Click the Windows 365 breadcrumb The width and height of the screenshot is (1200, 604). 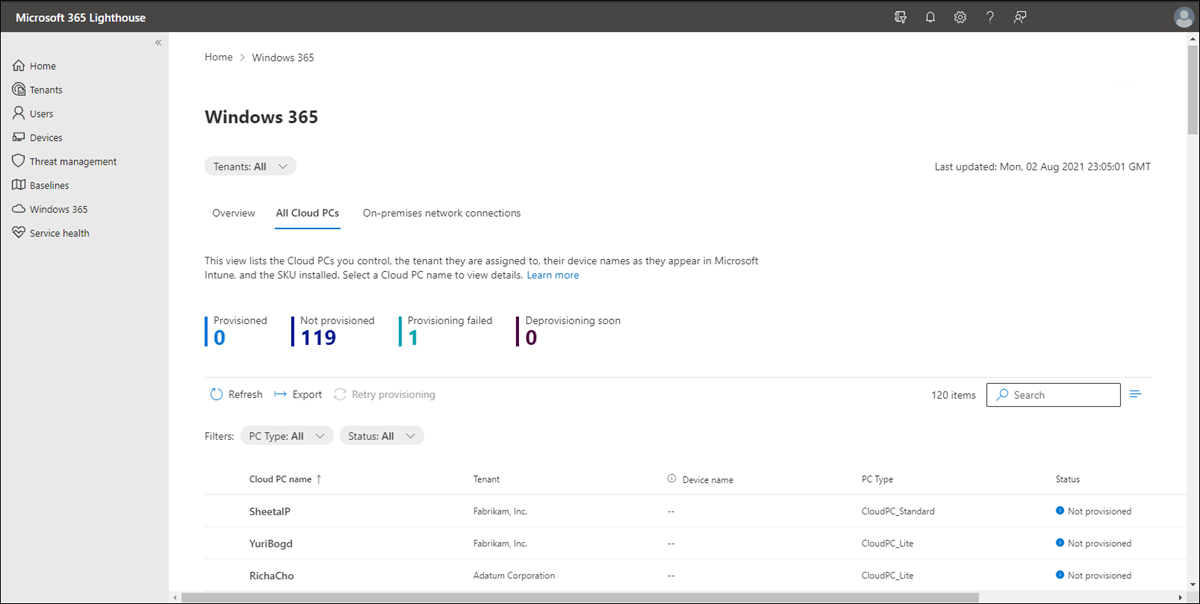point(283,58)
